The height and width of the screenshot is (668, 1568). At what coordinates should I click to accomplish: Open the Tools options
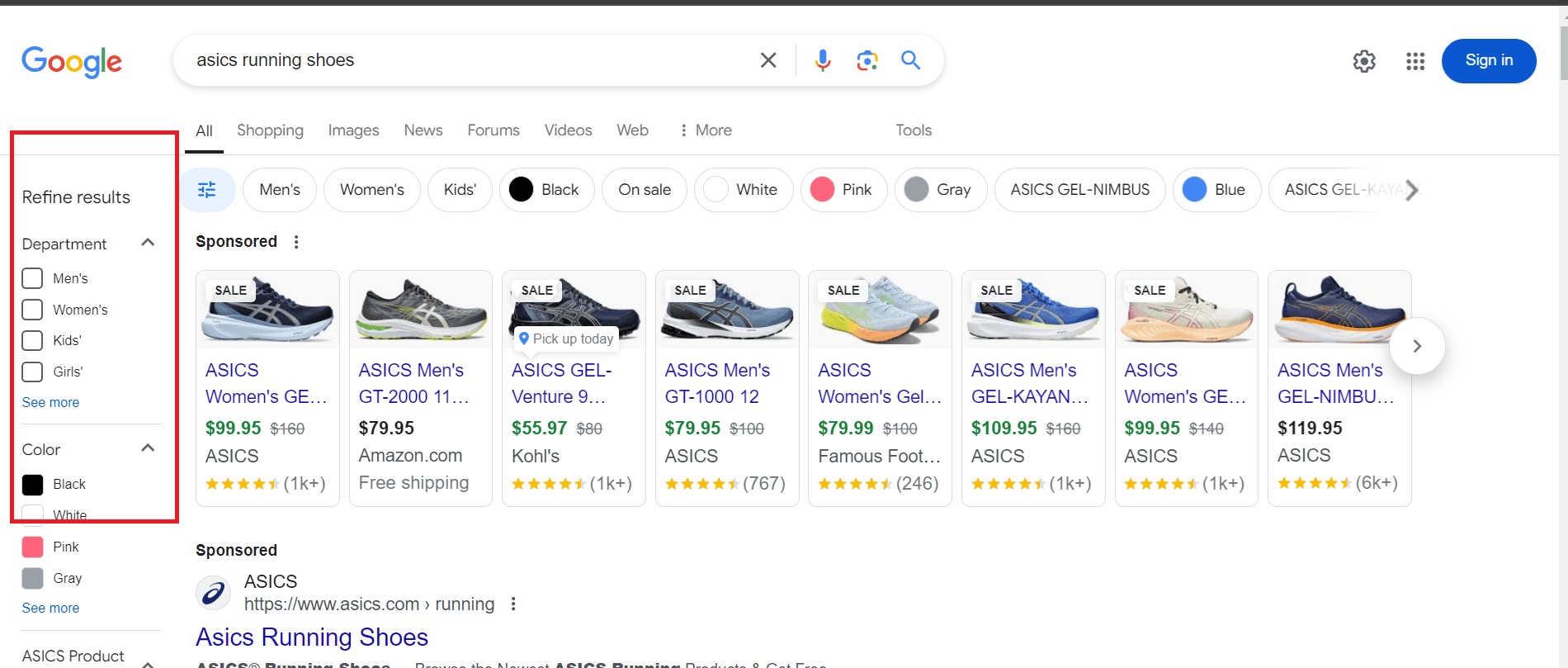914,130
